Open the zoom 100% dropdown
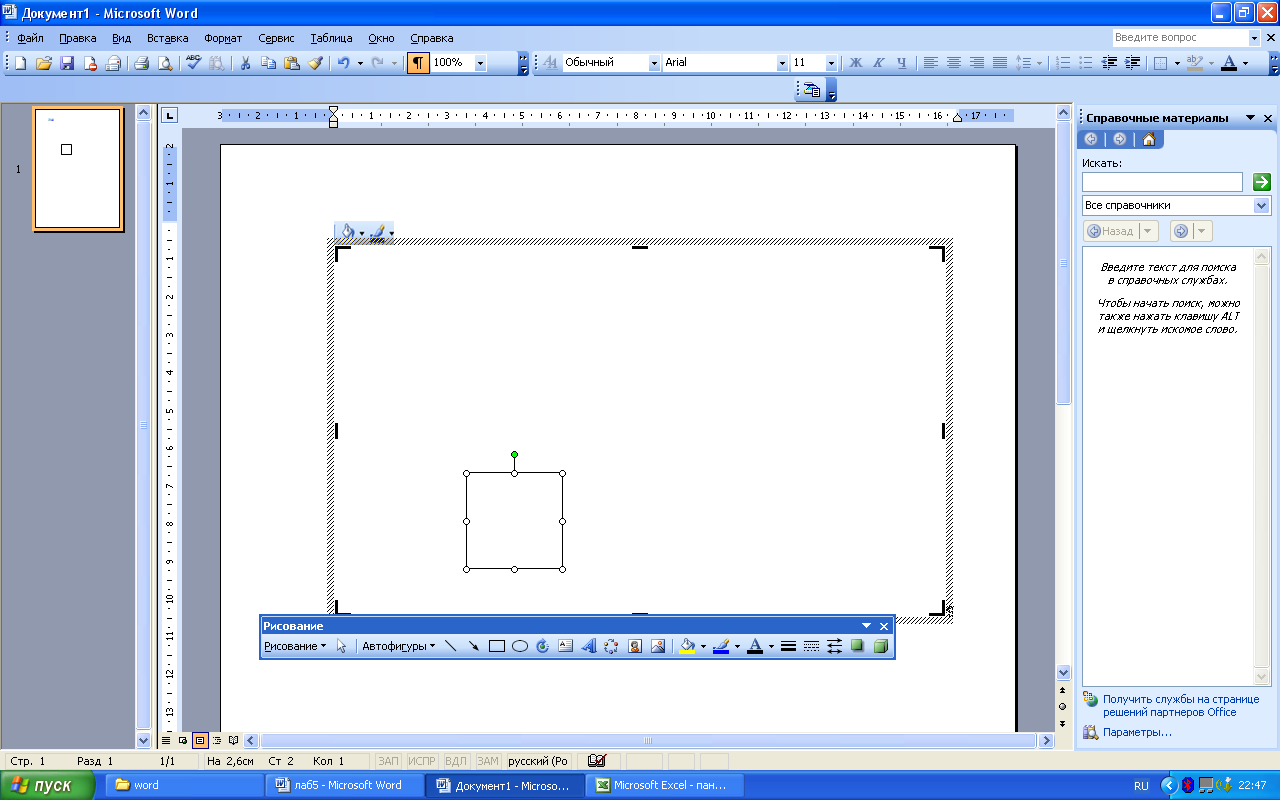 (x=480, y=63)
